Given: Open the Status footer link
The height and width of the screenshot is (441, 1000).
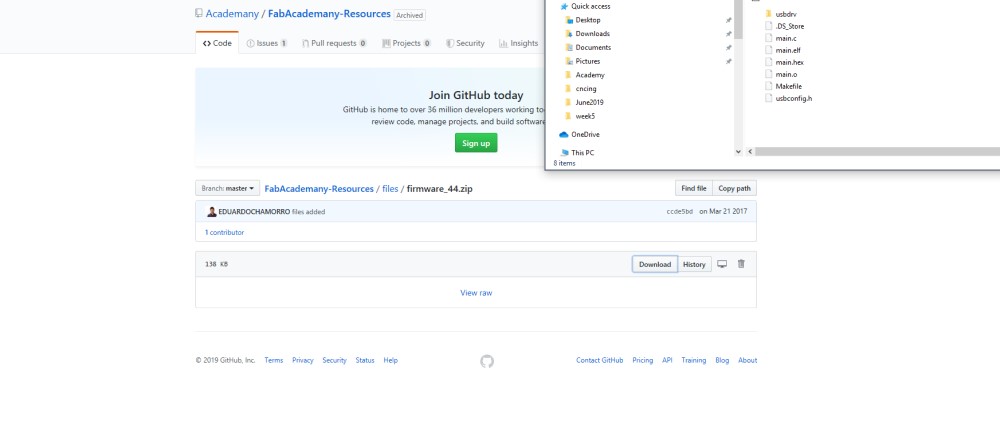Looking at the screenshot, I should click(x=365, y=361).
